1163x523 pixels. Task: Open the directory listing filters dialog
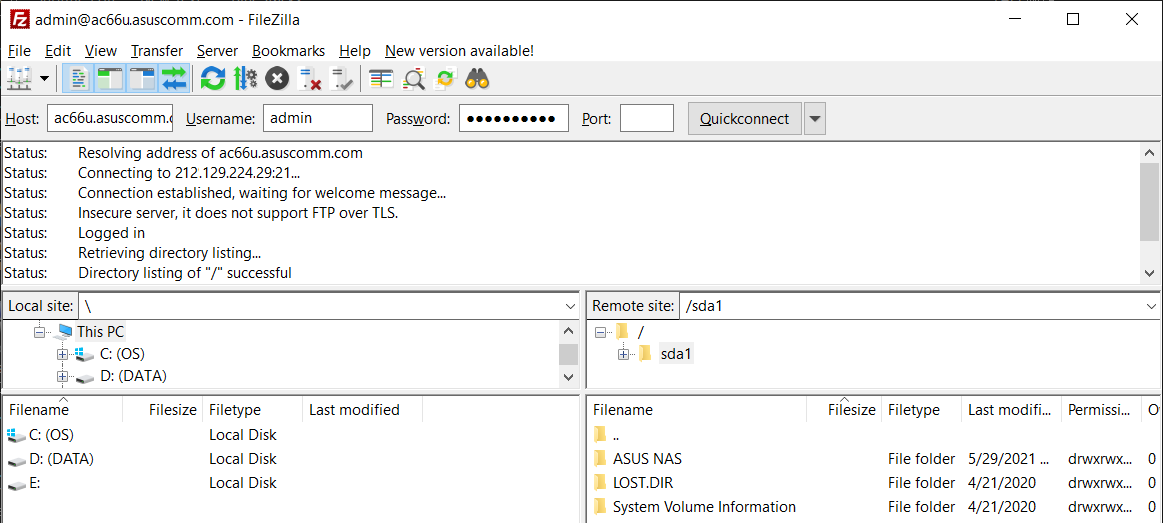pyautogui.click(x=381, y=78)
